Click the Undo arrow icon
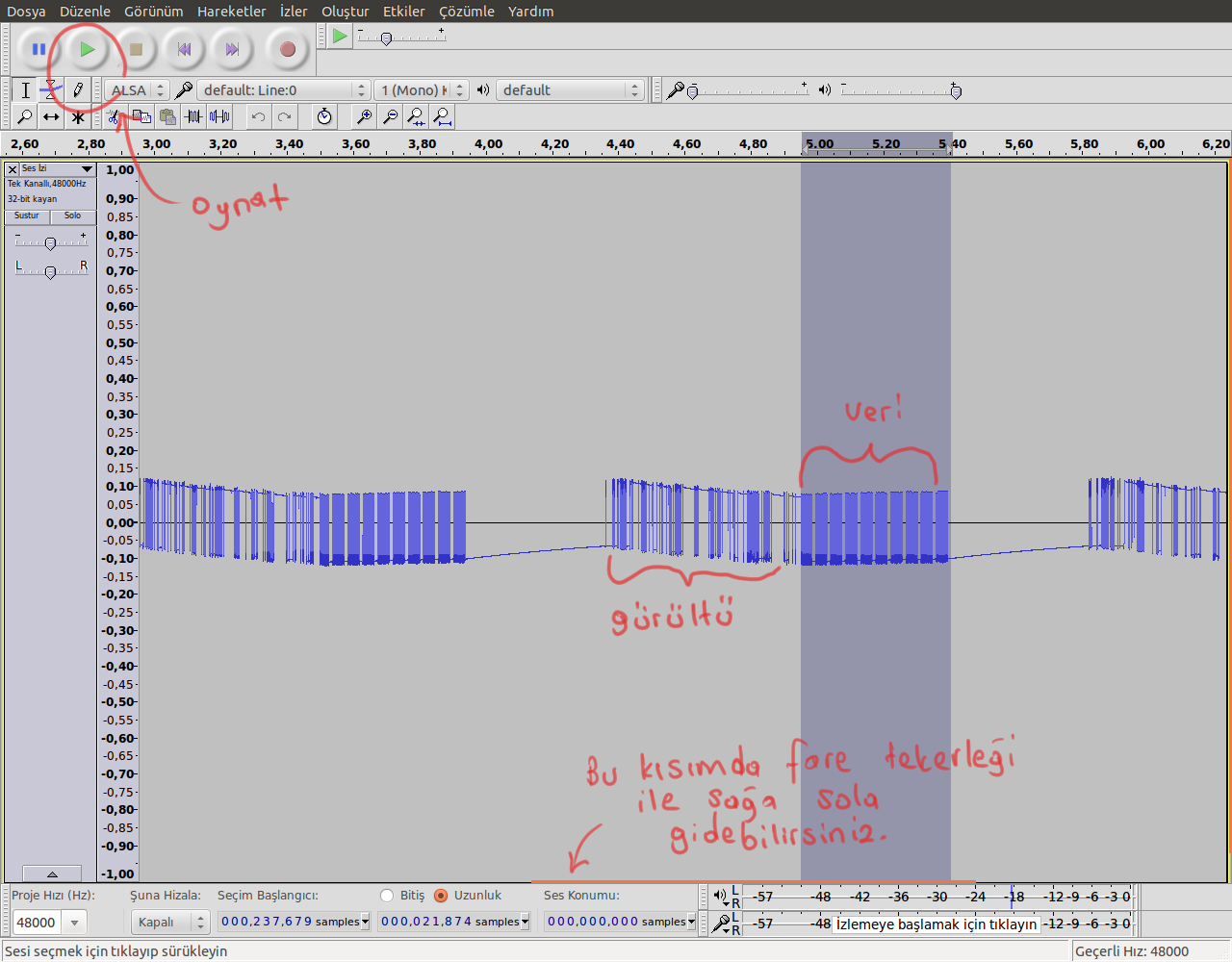Viewport: 1232px width, 962px height. [x=258, y=117]
